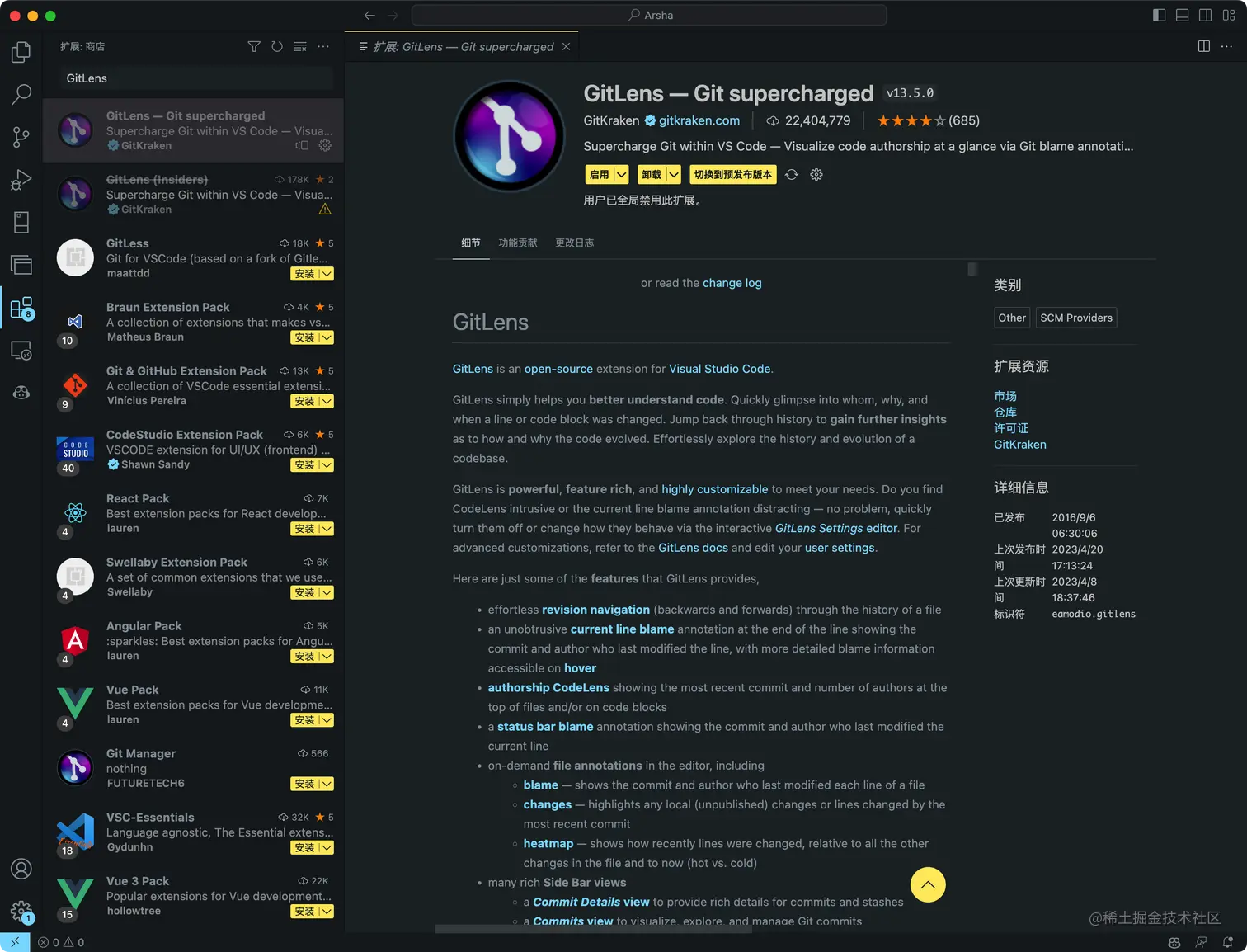
Task: Open editor more actions ellipsis
Action: click(x=1227, y=46)
